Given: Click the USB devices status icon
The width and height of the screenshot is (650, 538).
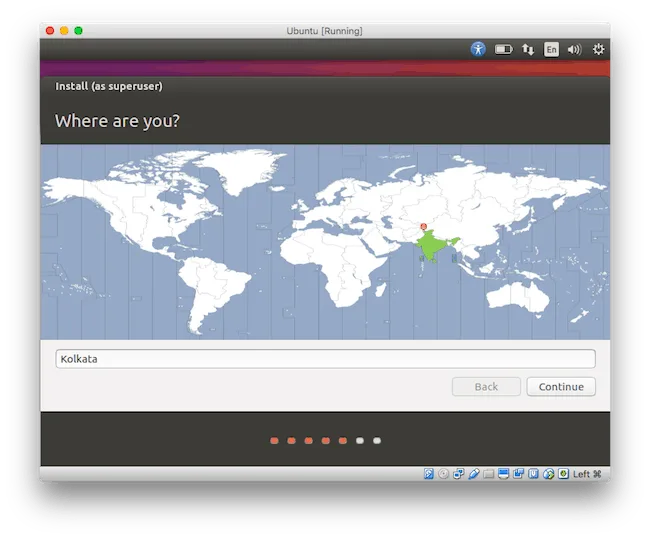Looking at the screenshot, I should pos(473,474).
